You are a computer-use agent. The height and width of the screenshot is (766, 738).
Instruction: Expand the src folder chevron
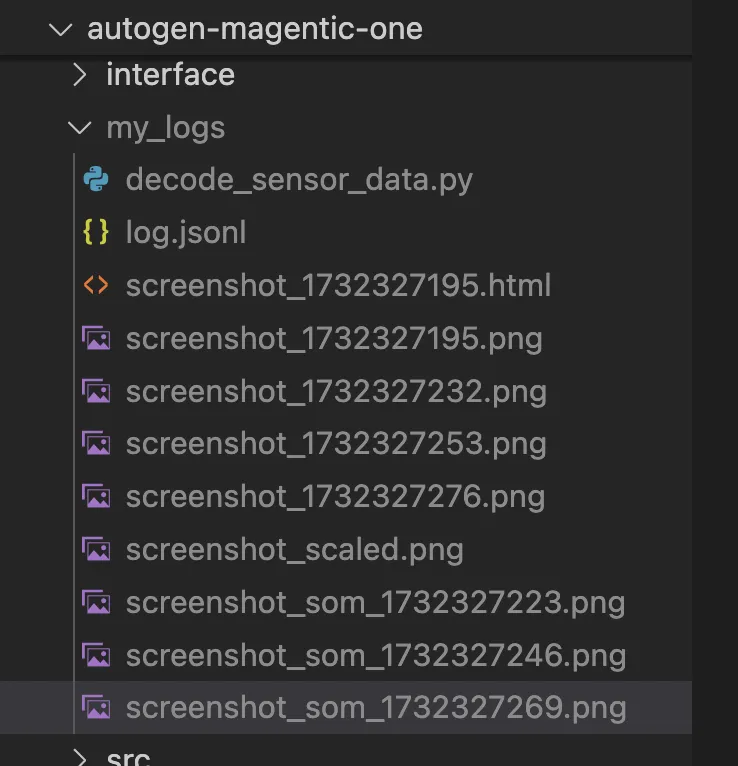tap(80, 757)
